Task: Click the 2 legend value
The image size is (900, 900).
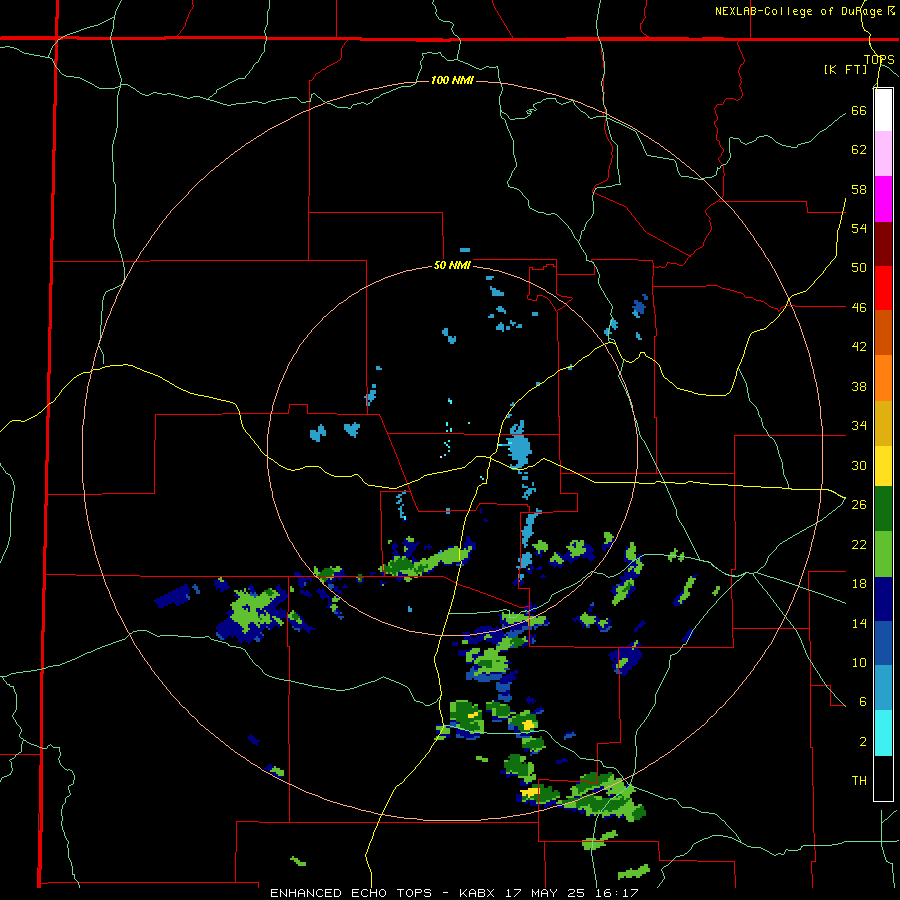Action: (x=862, y=742)
